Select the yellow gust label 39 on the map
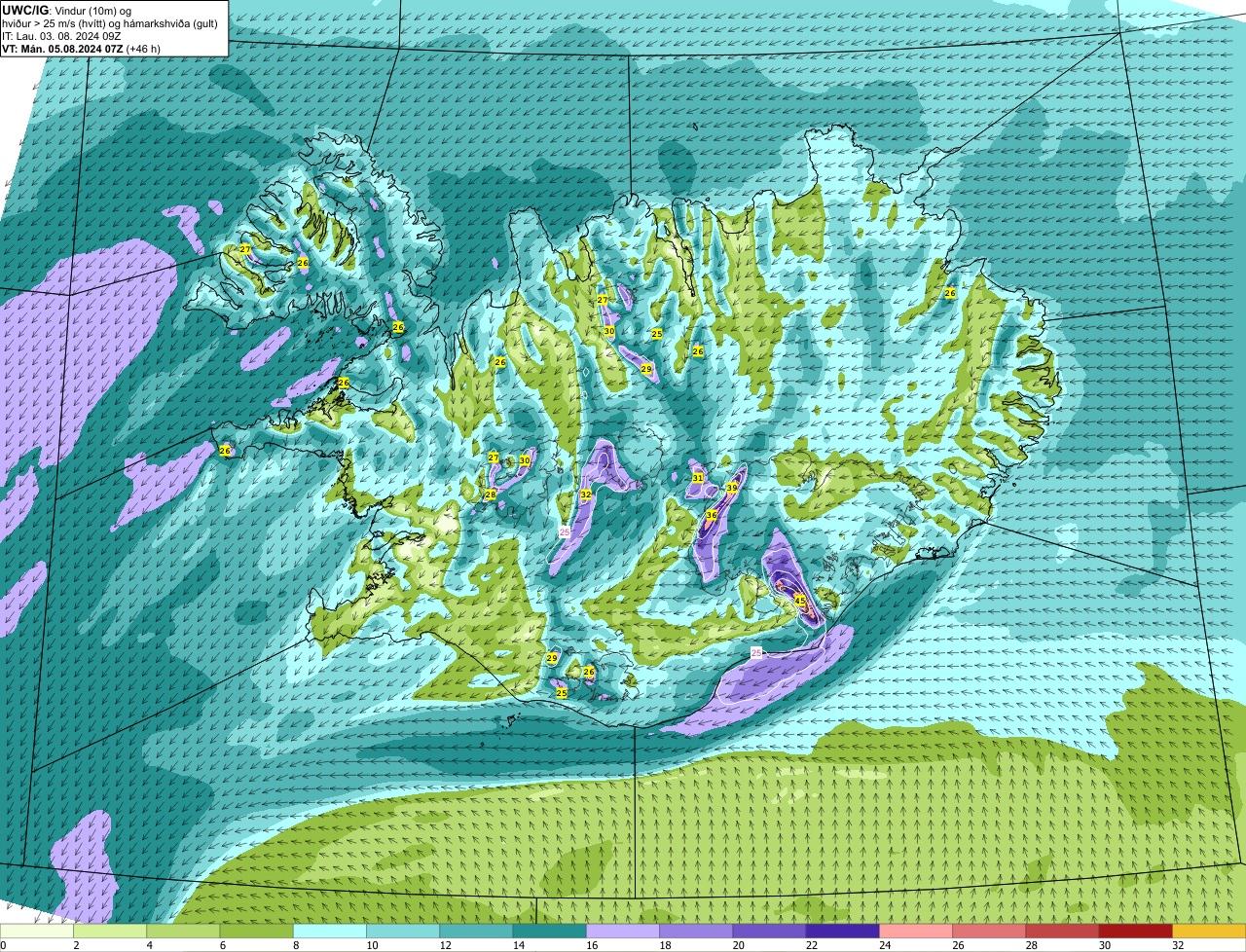The height and width of the screenshot is (952, 1246). (x=732, y=488)
